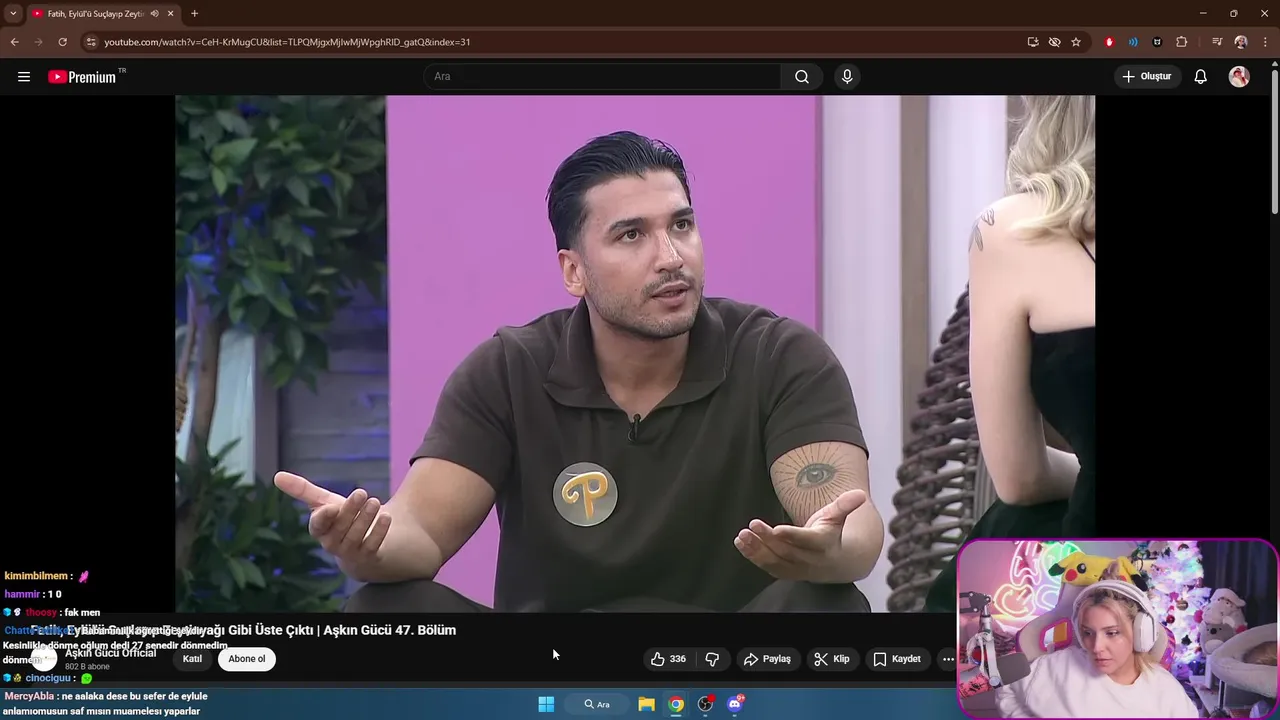Click the video player area
1280x720 pixels.
[635, 353]
